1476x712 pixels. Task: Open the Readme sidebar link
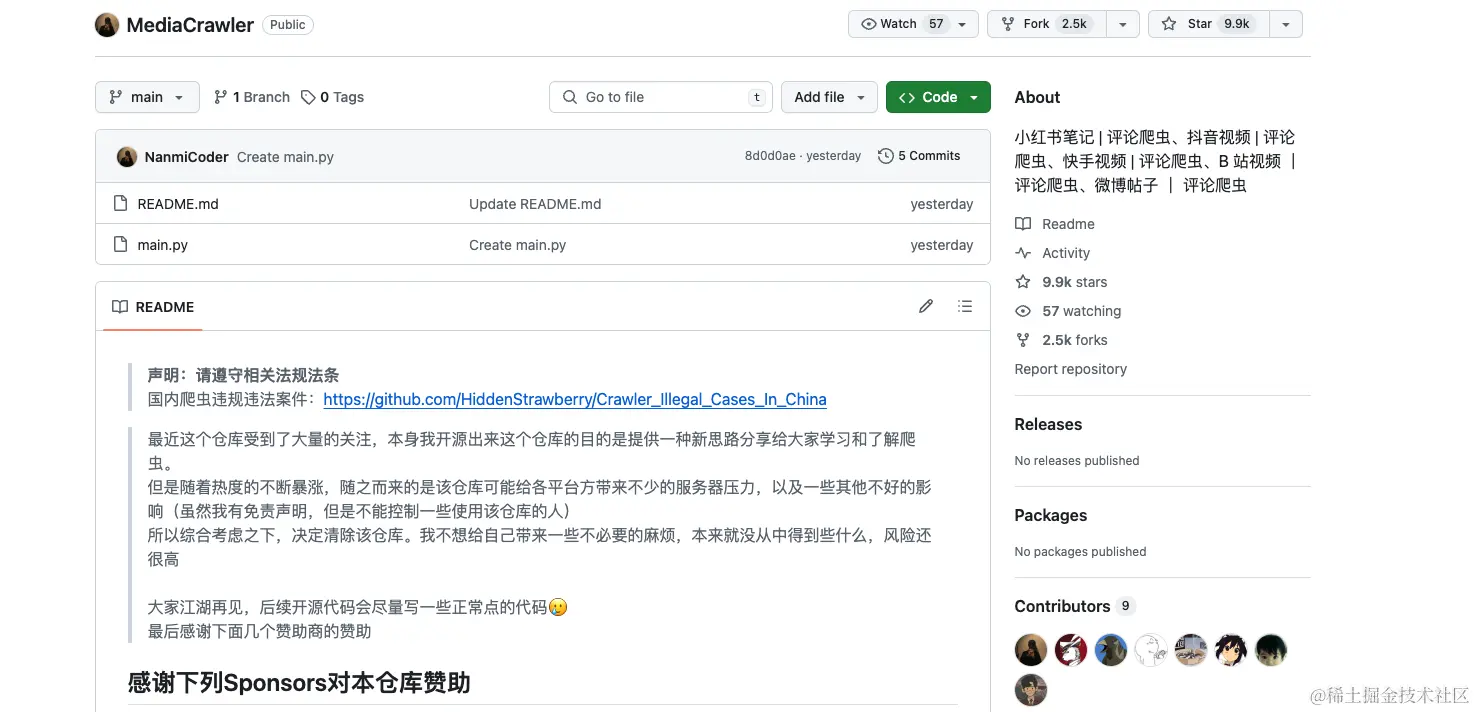point(1068,224)
